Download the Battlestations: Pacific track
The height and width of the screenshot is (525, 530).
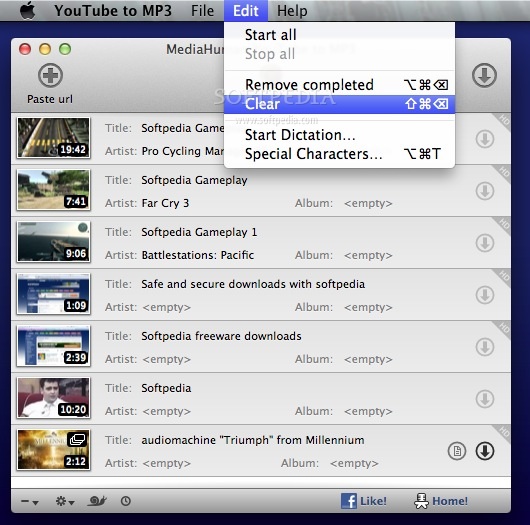click(485, 243)
